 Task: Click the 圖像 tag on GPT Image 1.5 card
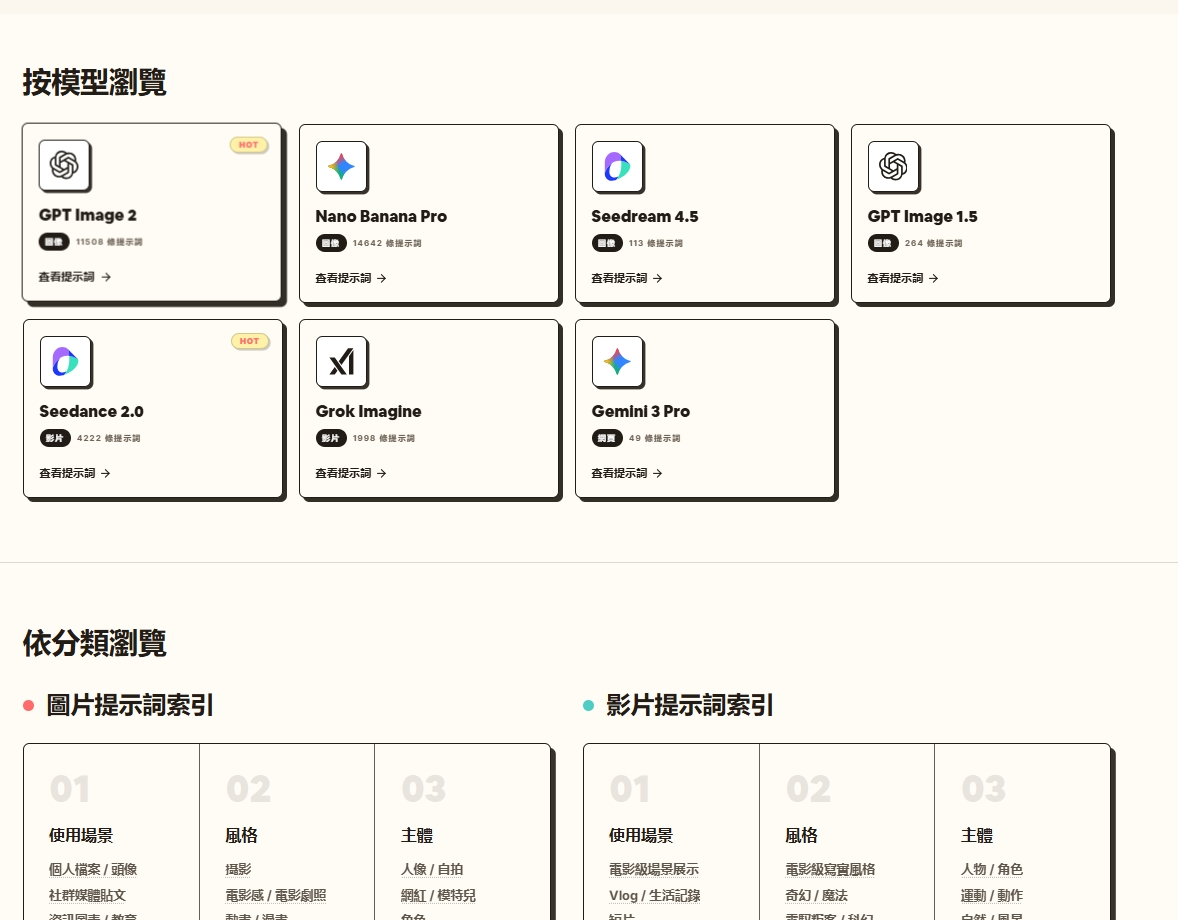(x=883, y=243)
